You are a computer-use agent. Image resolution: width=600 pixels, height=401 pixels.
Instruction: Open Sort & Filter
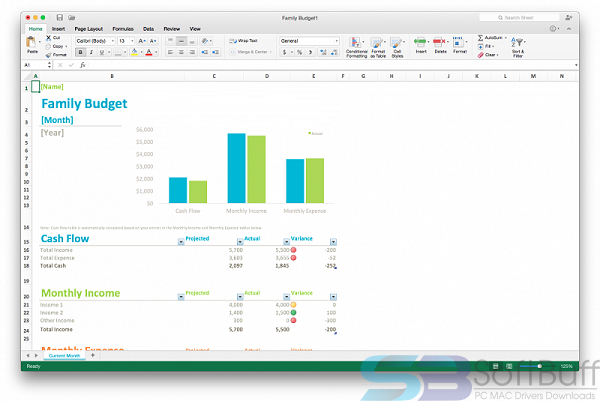click(x=518, y=47)
